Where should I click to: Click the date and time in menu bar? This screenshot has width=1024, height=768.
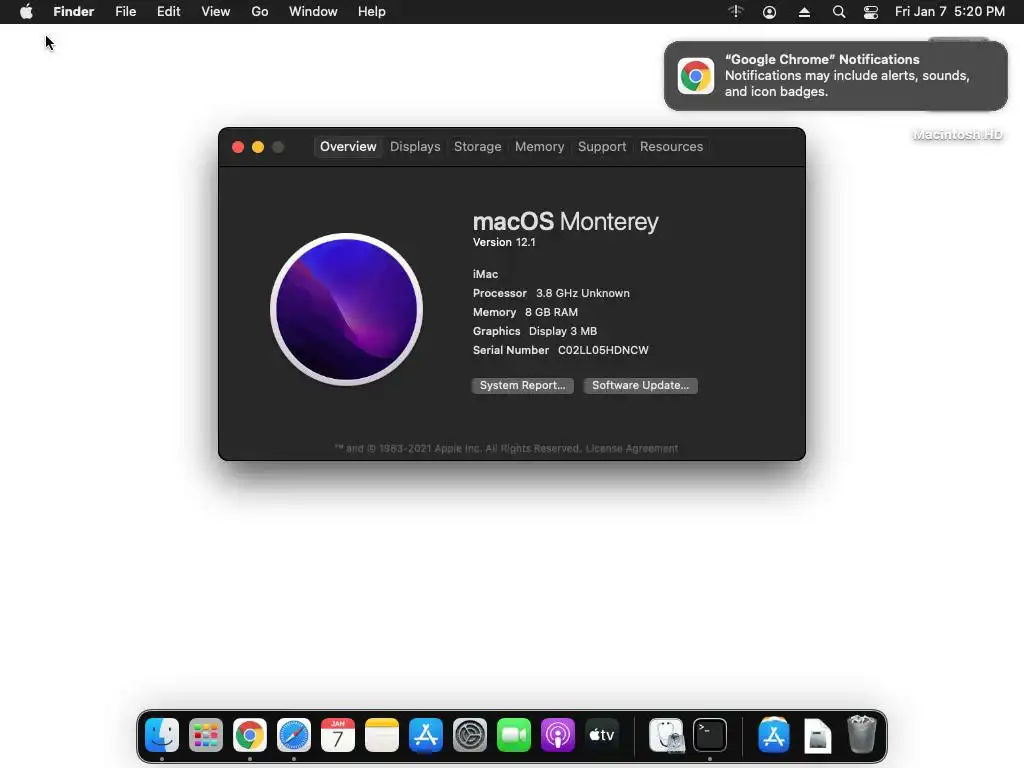950,12
